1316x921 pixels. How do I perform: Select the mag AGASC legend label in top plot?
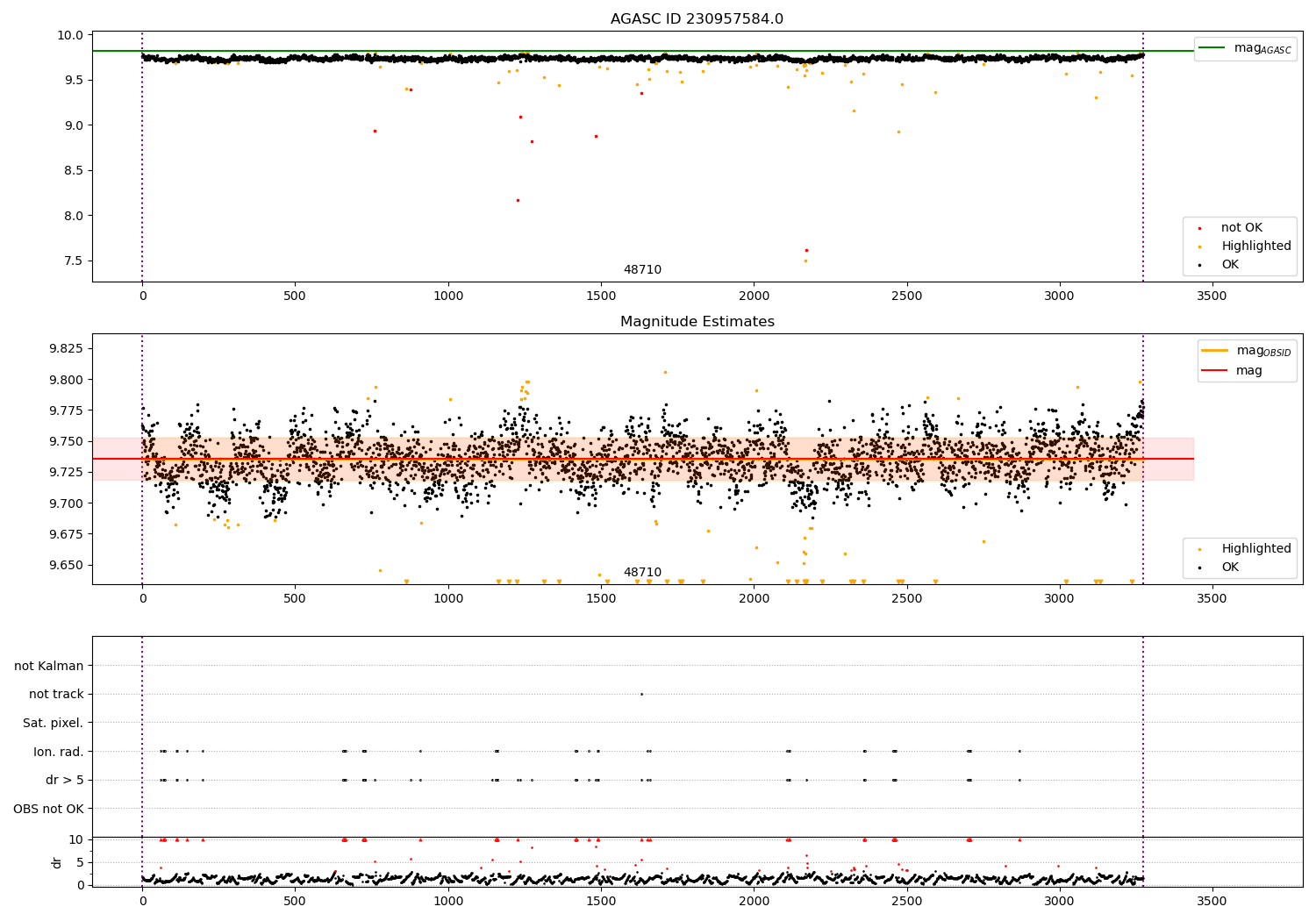click(1262, 48)
